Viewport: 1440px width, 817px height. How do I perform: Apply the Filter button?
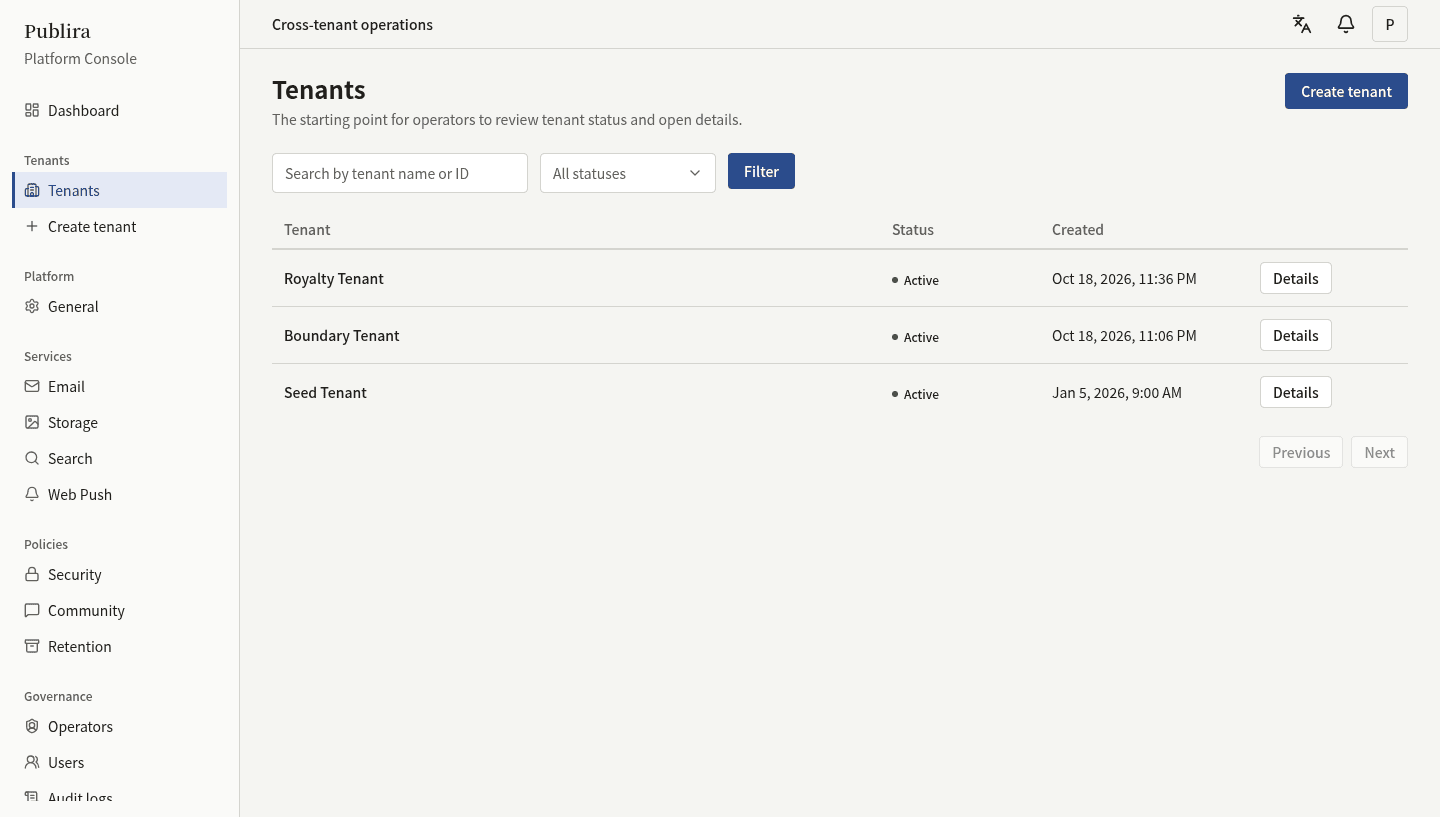[761, 171]
